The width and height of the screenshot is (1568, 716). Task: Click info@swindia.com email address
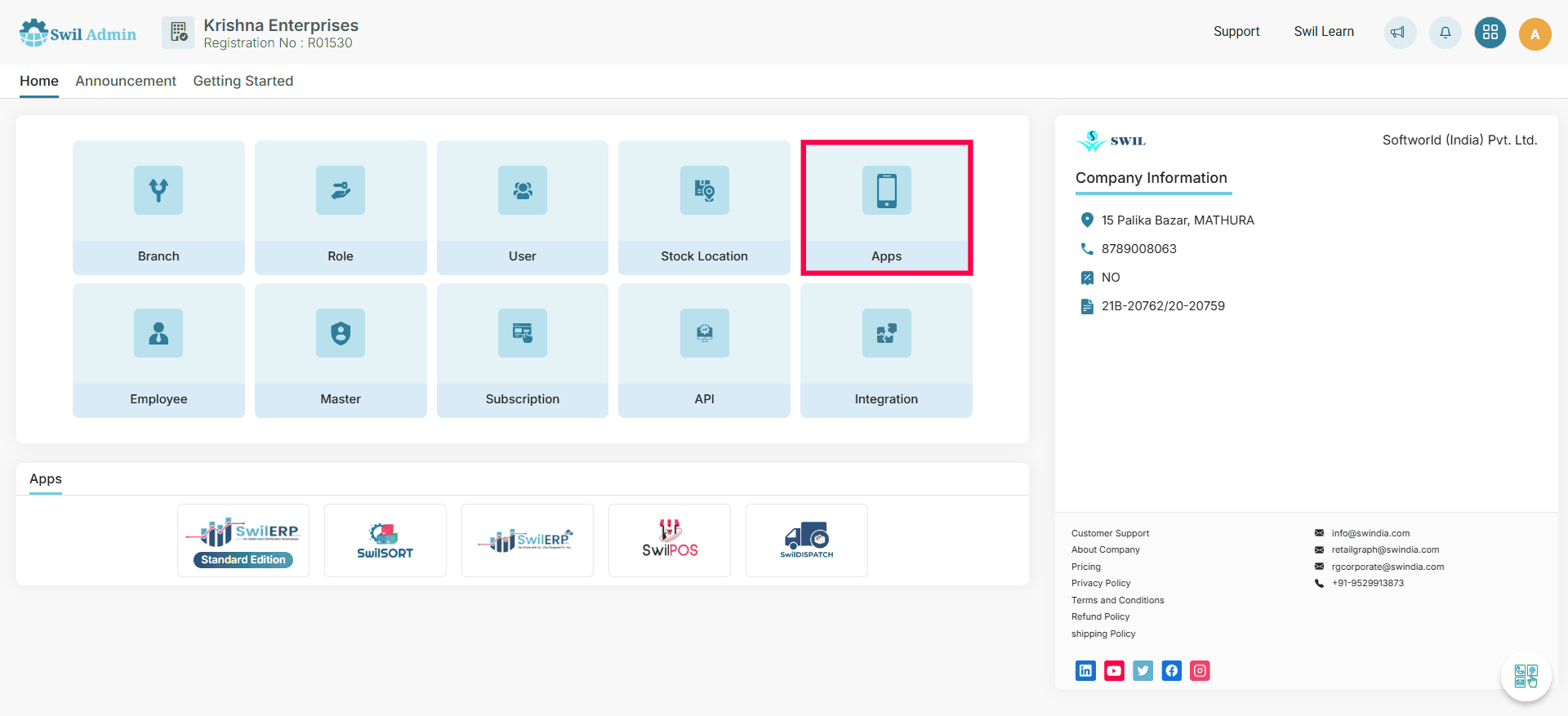point(1370,533)
